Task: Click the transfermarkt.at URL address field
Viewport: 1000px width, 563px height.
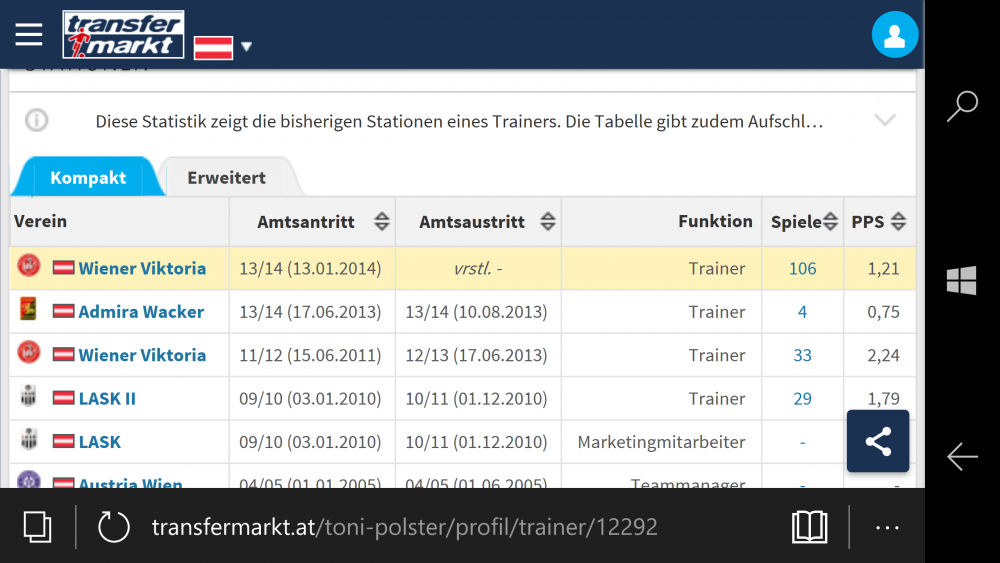Action: coord(404,527)
